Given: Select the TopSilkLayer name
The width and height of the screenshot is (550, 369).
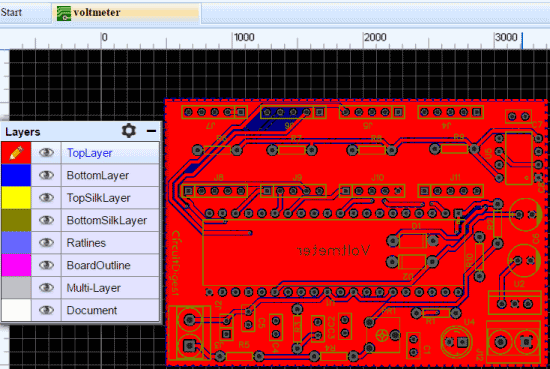Looking at the screenshot, I should [x=99, y=198].
